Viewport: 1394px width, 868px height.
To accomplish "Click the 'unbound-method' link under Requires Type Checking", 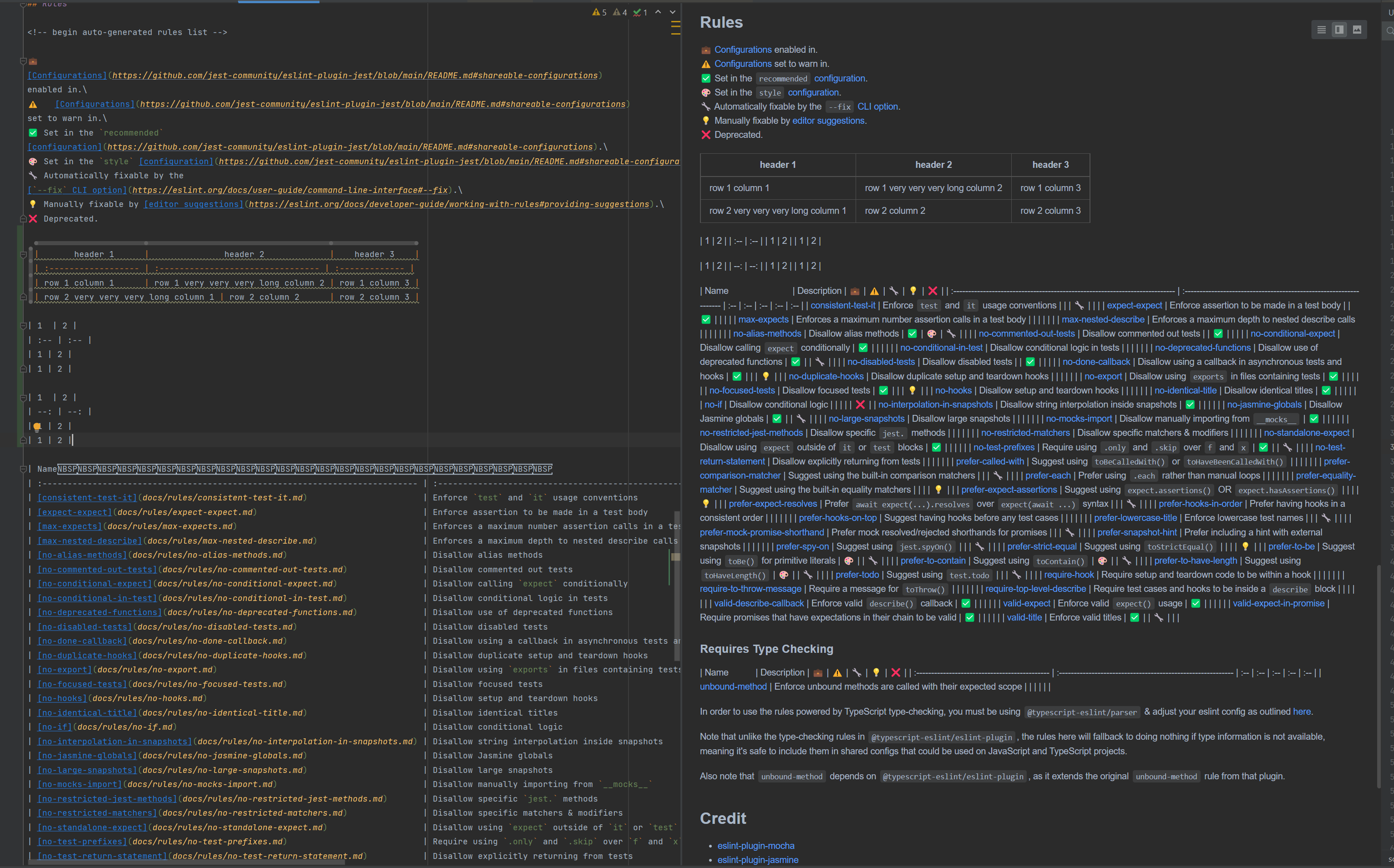I will click(733, 686).
